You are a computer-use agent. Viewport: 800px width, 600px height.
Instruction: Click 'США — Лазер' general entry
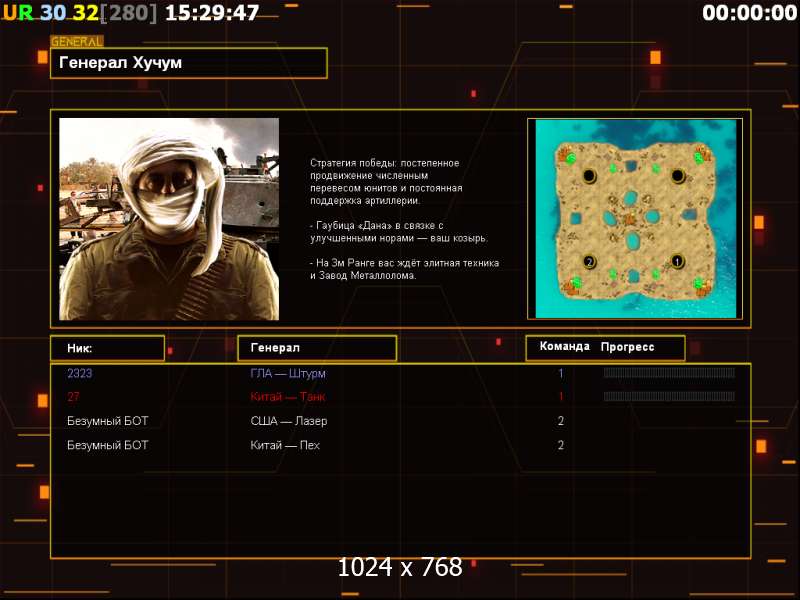289,421
